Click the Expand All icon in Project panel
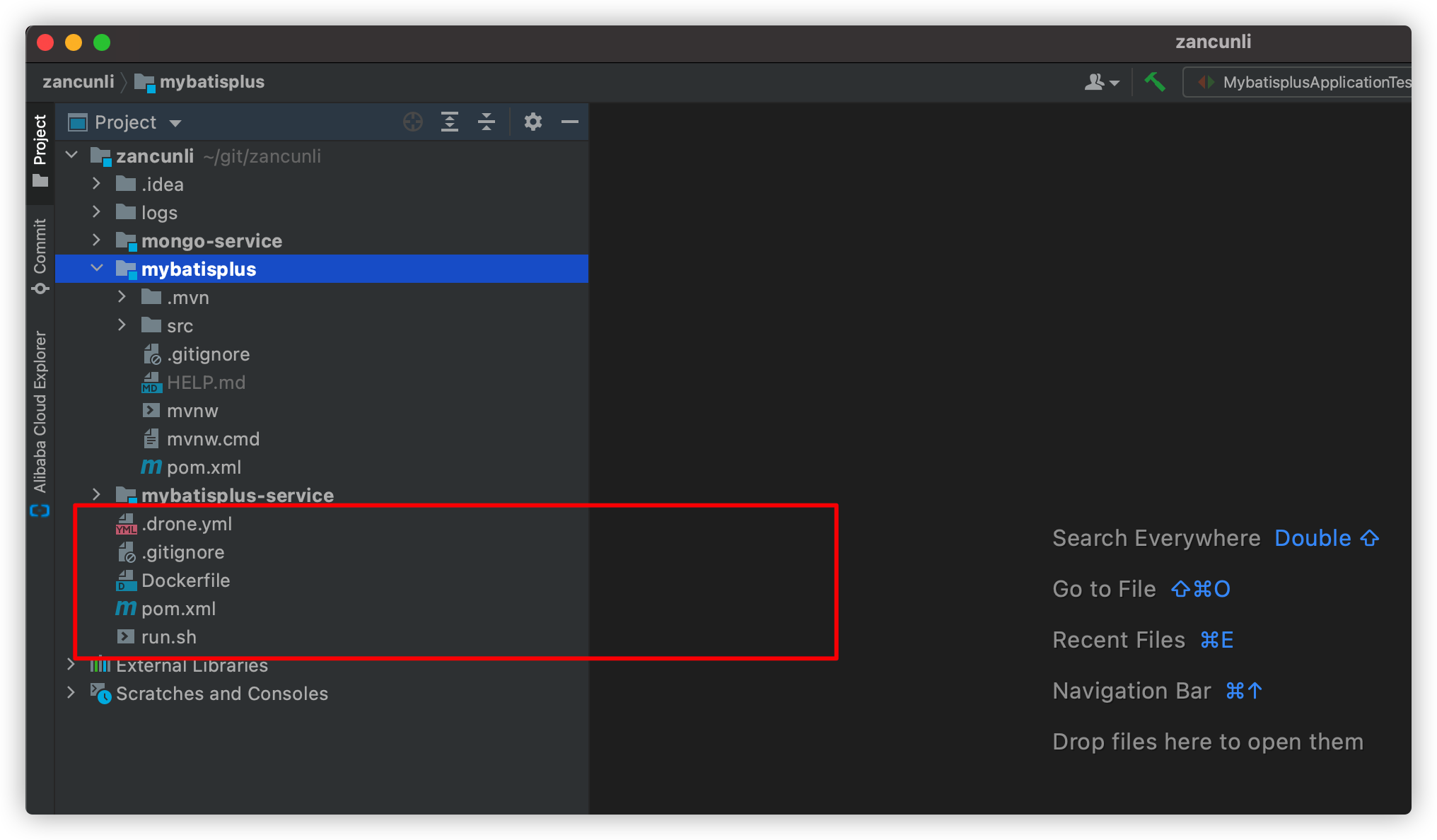 (x=450, y=122)
